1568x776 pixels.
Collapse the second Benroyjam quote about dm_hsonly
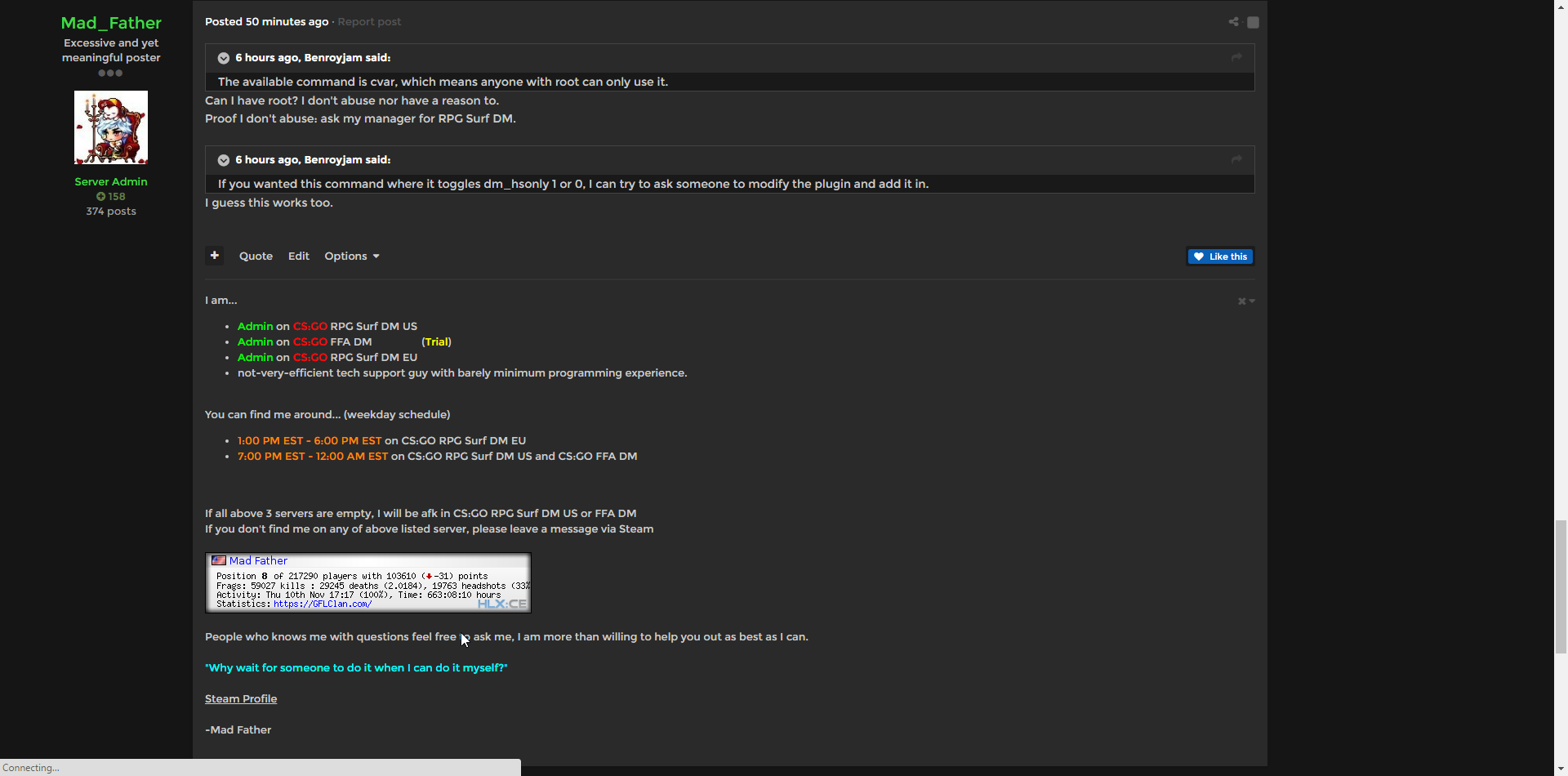pos(223,160)
